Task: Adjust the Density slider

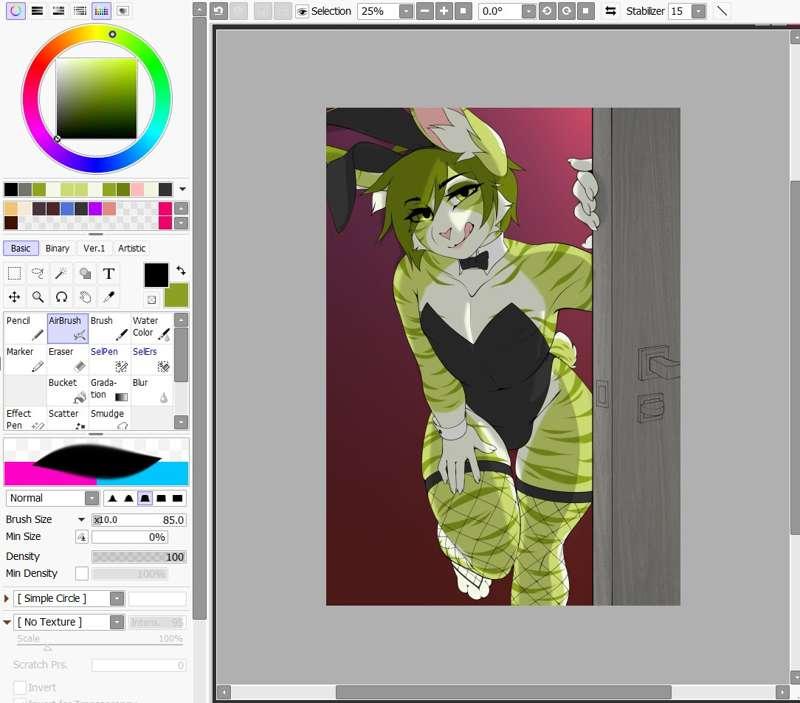Action: coord(138,557)
